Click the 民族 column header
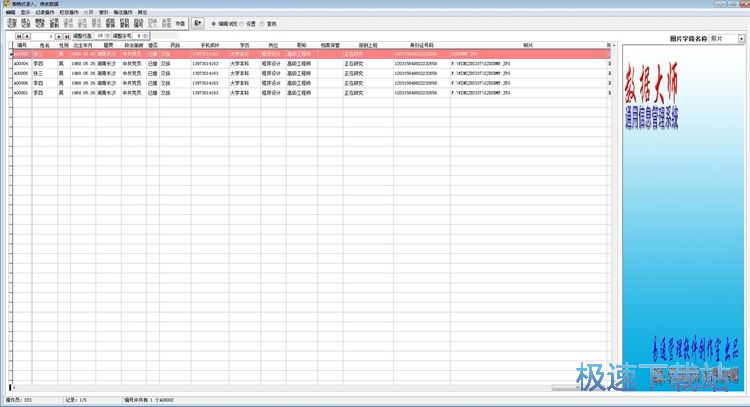Viewport: 750px width, 407px height. pos(175,45)
